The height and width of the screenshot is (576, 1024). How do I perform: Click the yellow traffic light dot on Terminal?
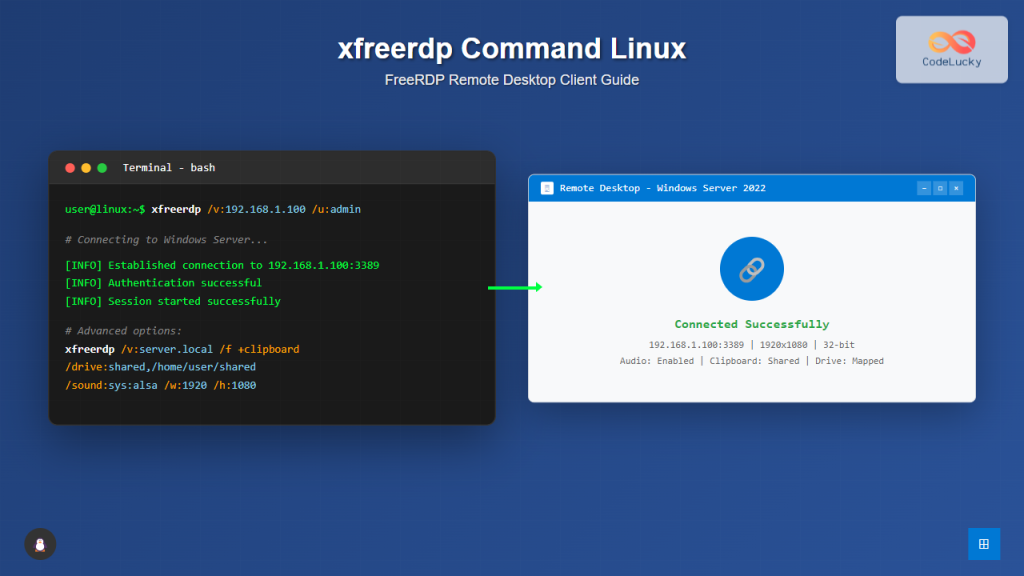point(85,168)
